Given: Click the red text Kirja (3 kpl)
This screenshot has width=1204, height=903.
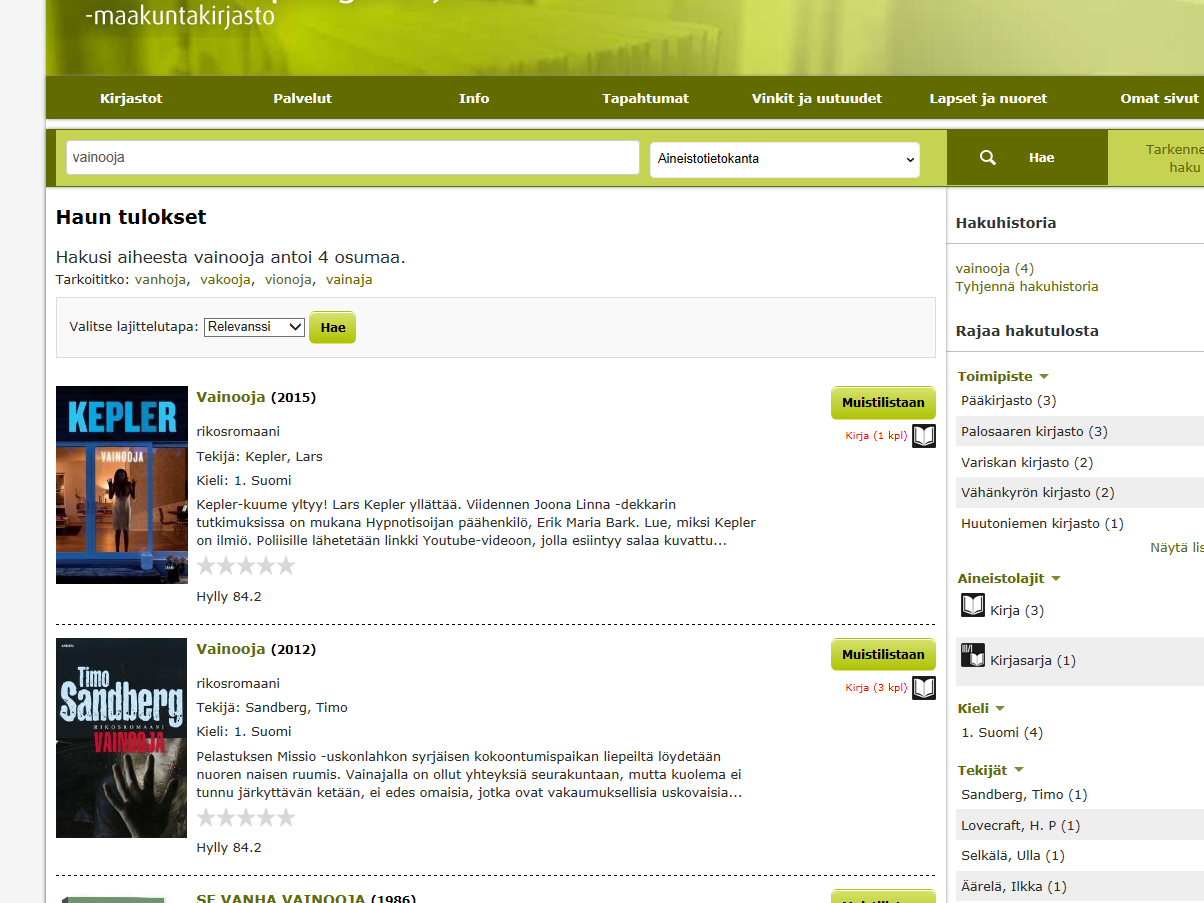Looking at the screenshot, I should click(876, 688).
